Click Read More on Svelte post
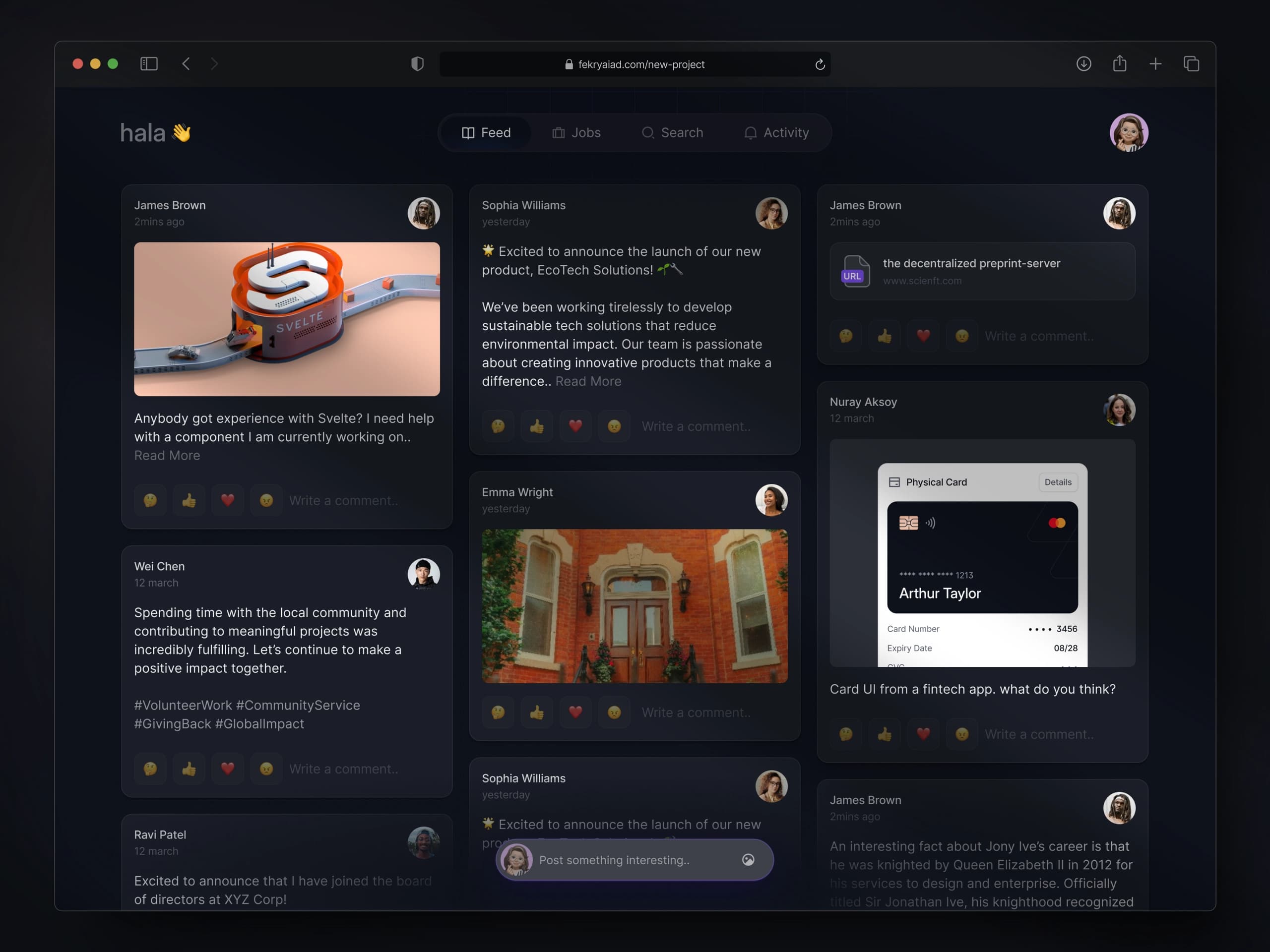Viewport: 1270px width, 952px height. [167, 455]
